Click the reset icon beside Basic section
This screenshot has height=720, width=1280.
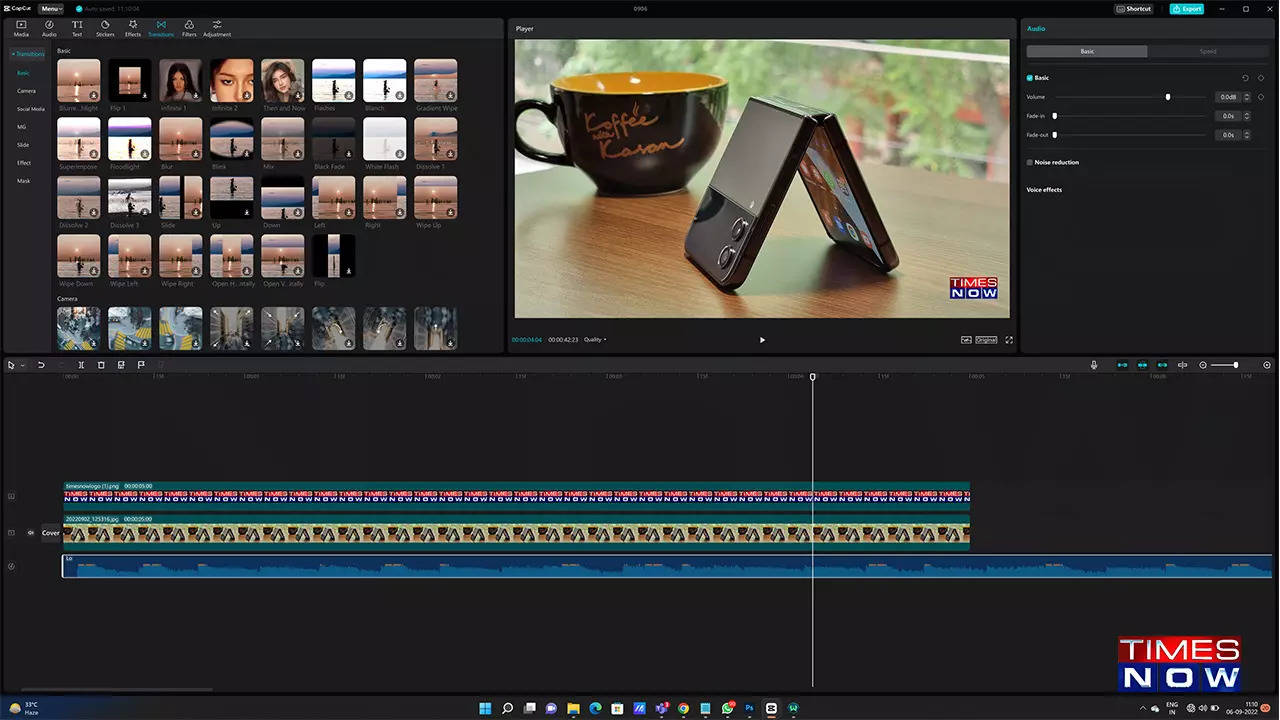pos(1245,77)
